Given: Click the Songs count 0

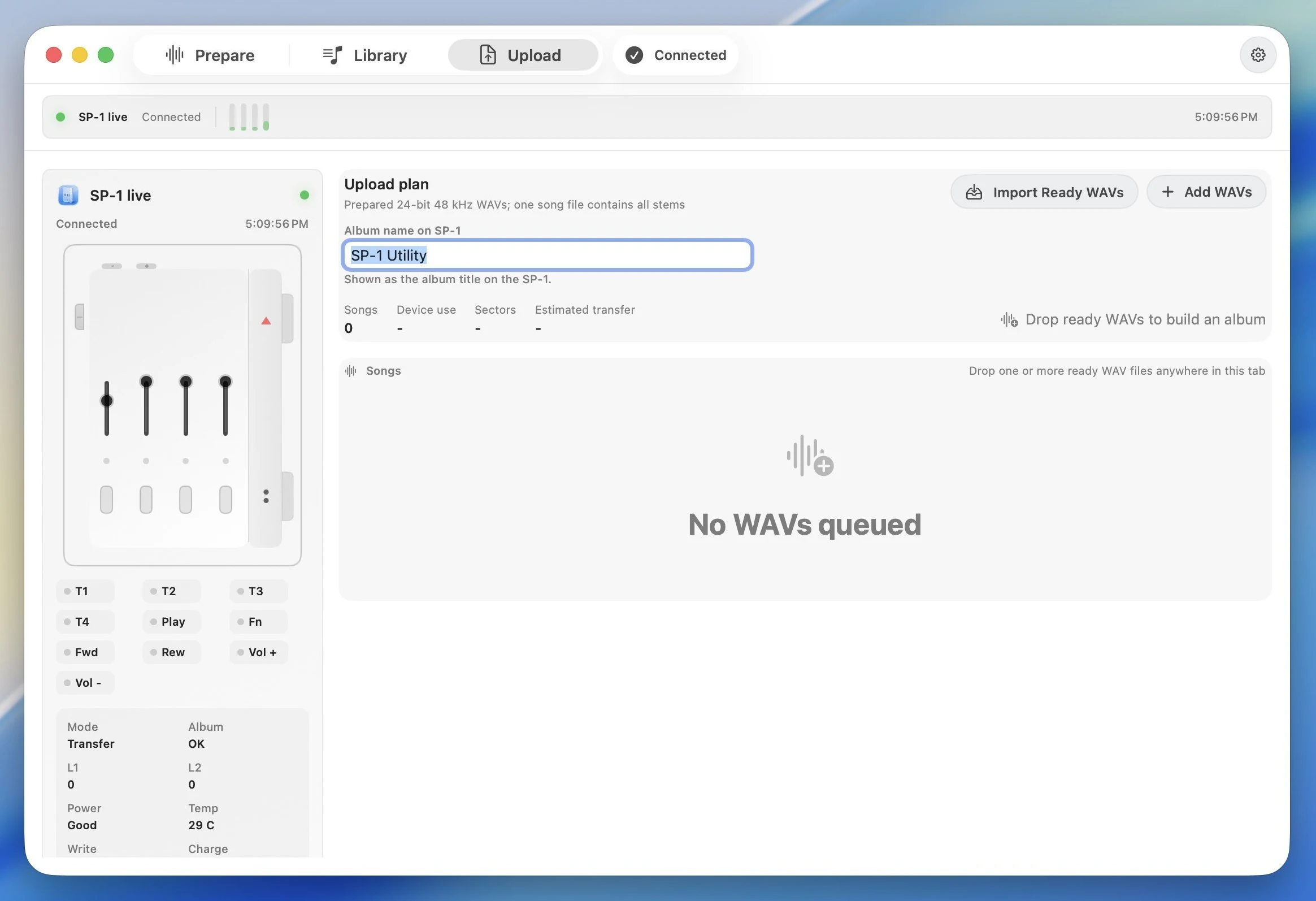Looking at the screenshot, I should click(x=348, y=328).
